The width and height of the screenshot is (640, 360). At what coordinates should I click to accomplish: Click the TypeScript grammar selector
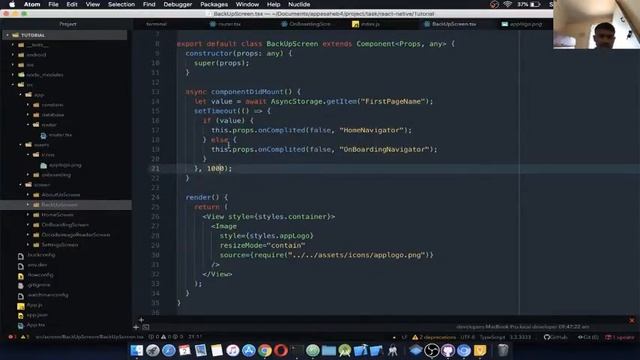(493, 337)
